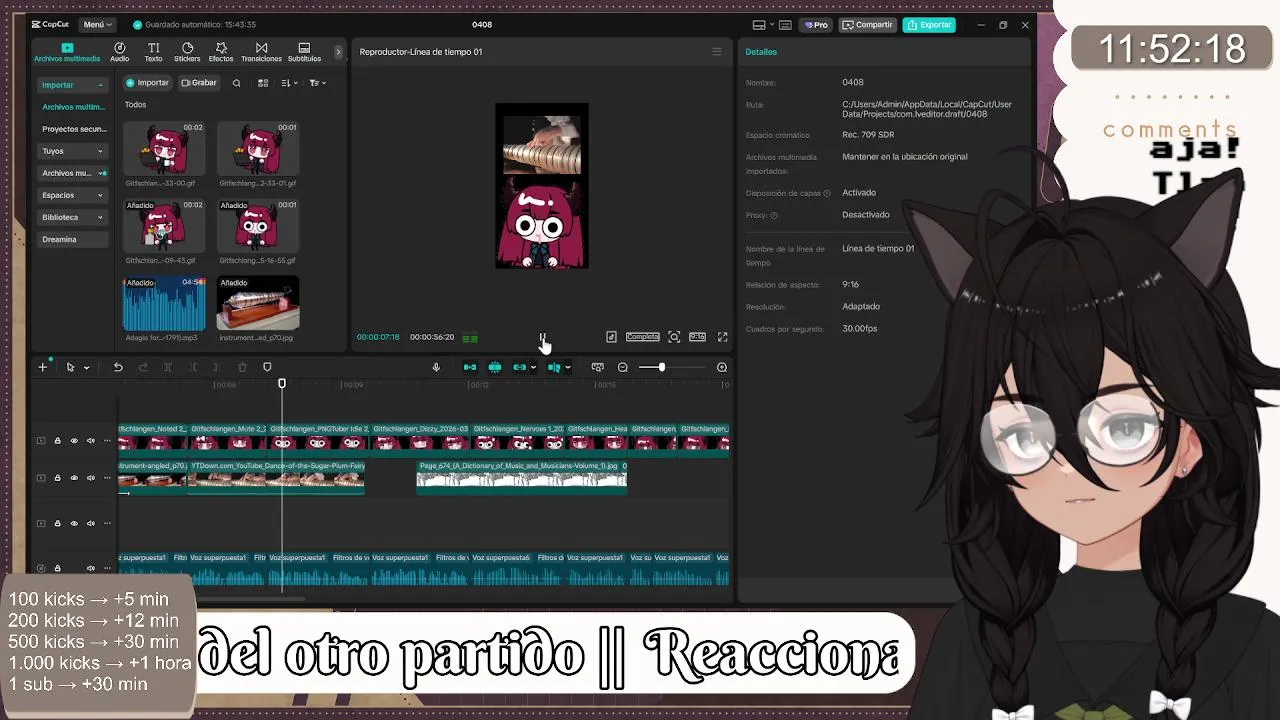
Task: Click the Compartir button
Action: coord(866,25)
